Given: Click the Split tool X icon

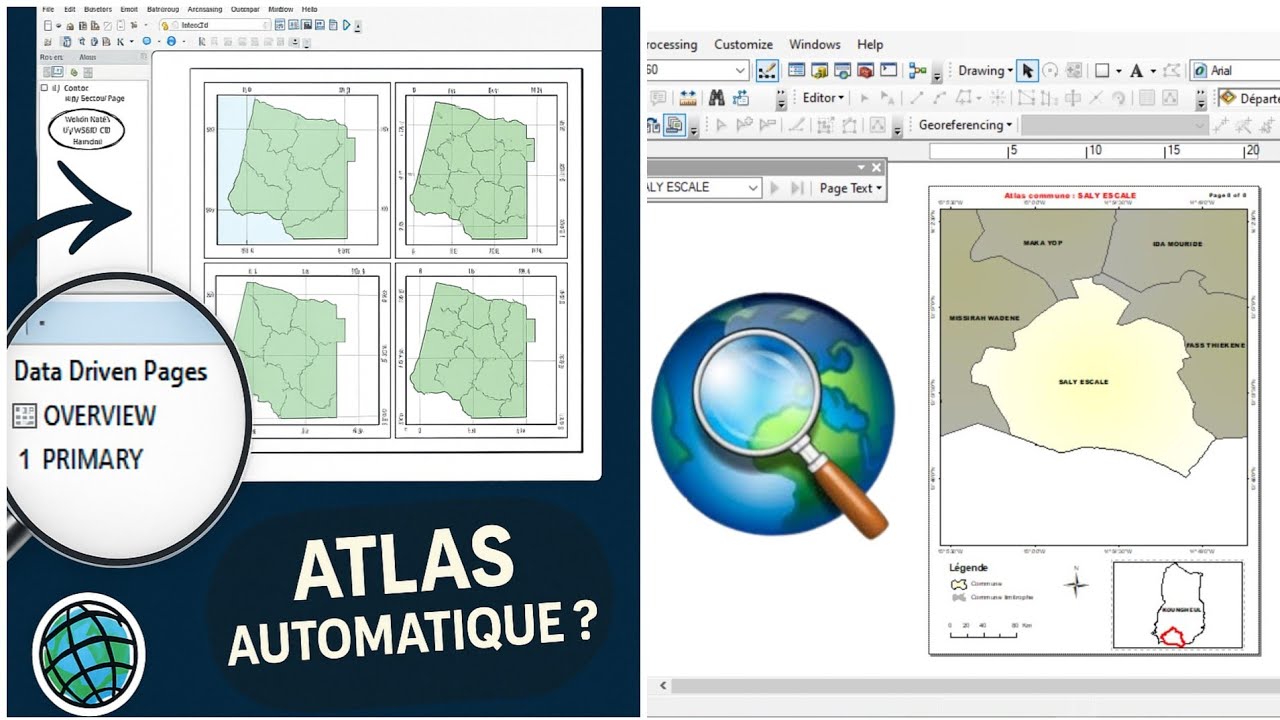Looking at the screenshot, I should (x=1097, y=98).
